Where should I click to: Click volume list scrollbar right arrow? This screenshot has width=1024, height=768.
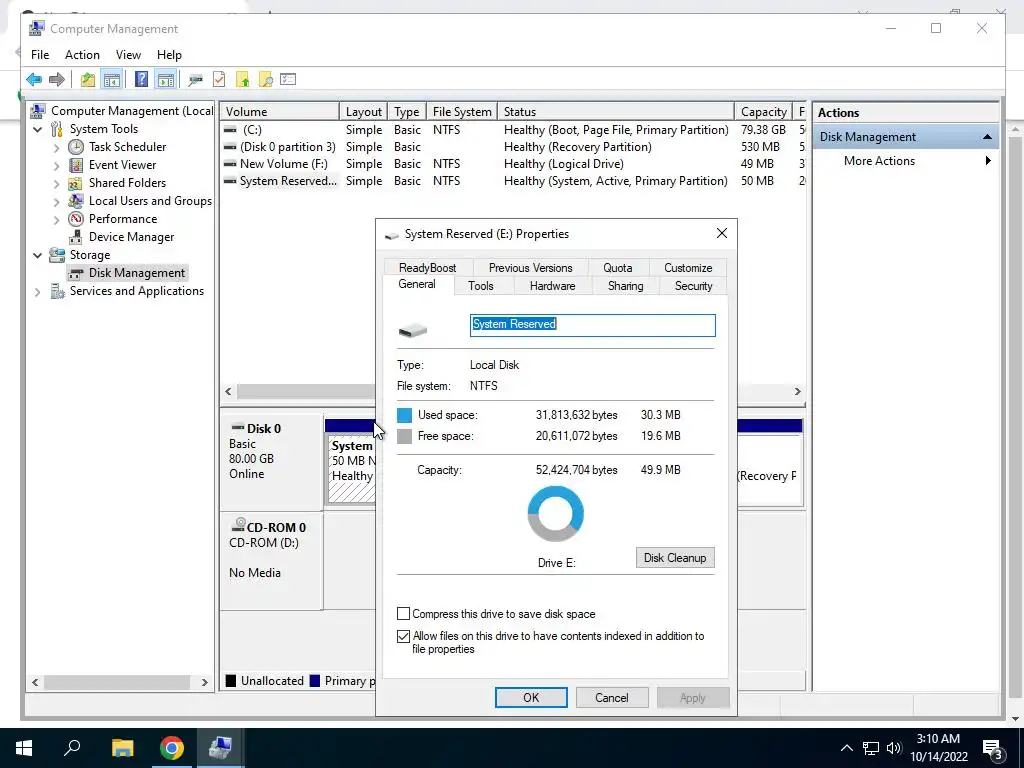pos(797,392)
